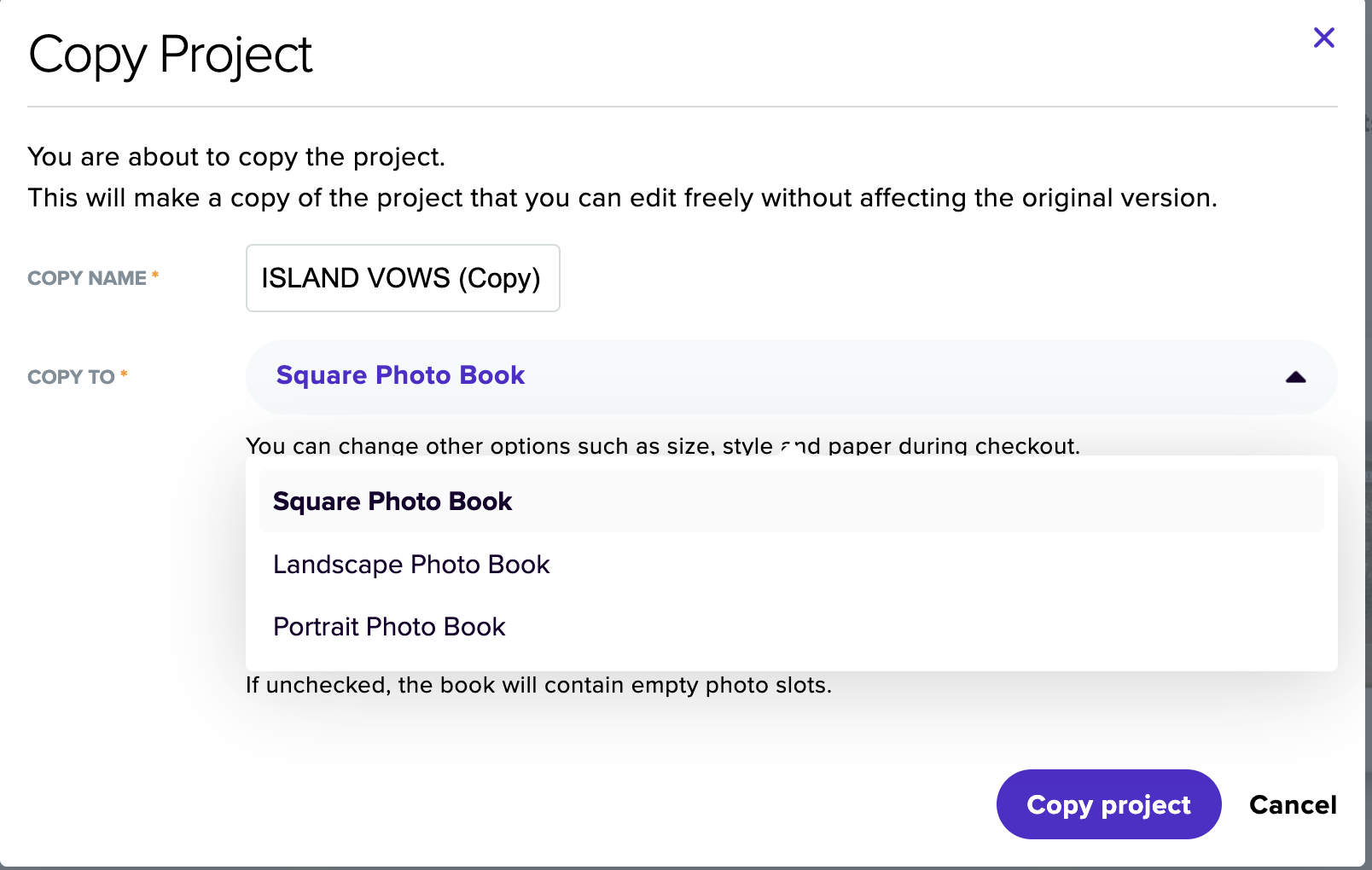Screen dimensions: 1372x870
Task: Click 'You are about to copy the project' text
Action: (x=236, y=157)
